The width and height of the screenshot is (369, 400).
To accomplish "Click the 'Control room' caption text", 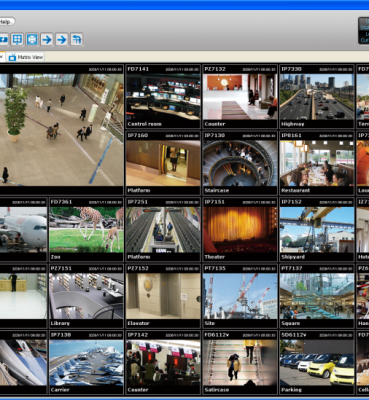I will pyautogui.click(x=144, y=124).
